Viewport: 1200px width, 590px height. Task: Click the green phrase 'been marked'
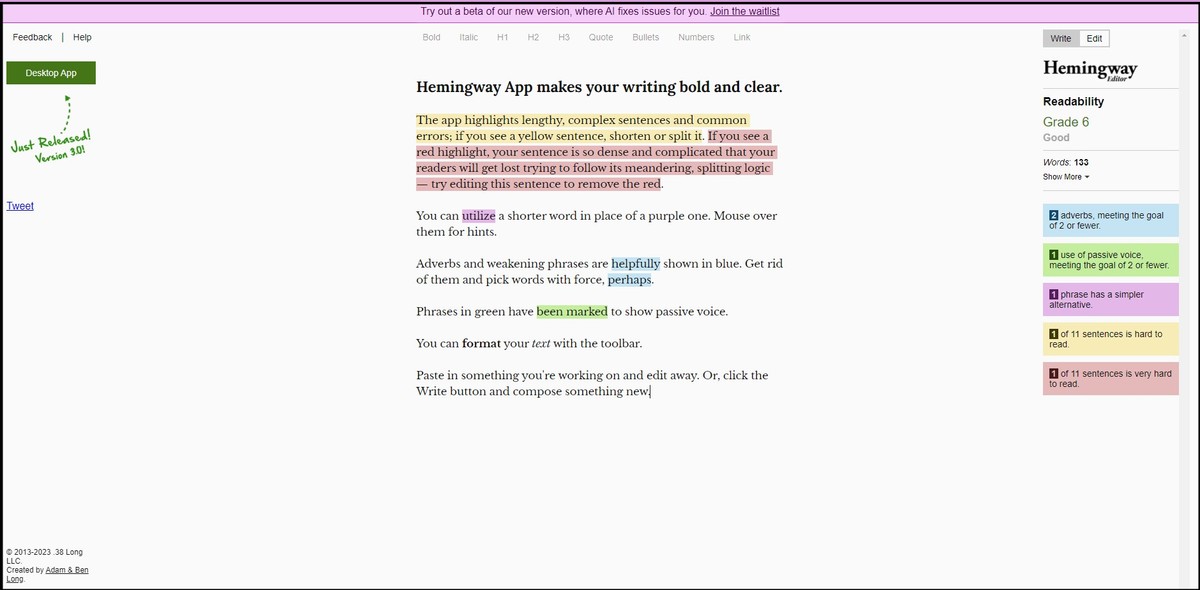point(572,312)
